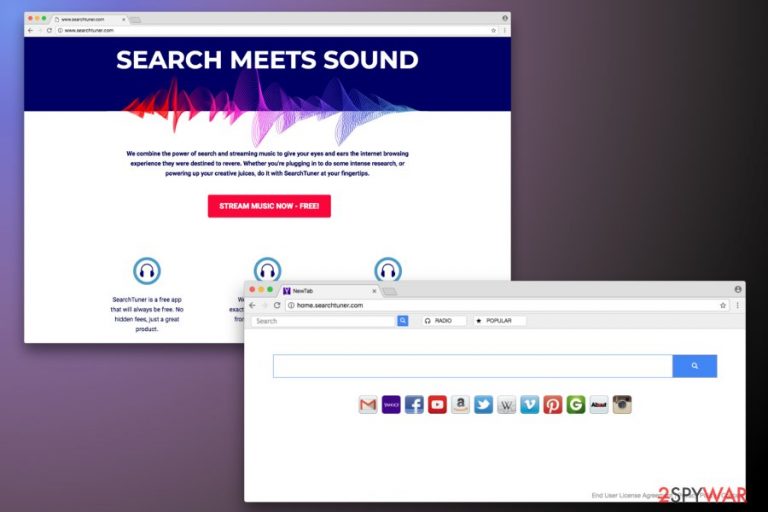This screenshot has width=768, height=512.
Task: Open profile icon in back window
Action: pos(504,18)
